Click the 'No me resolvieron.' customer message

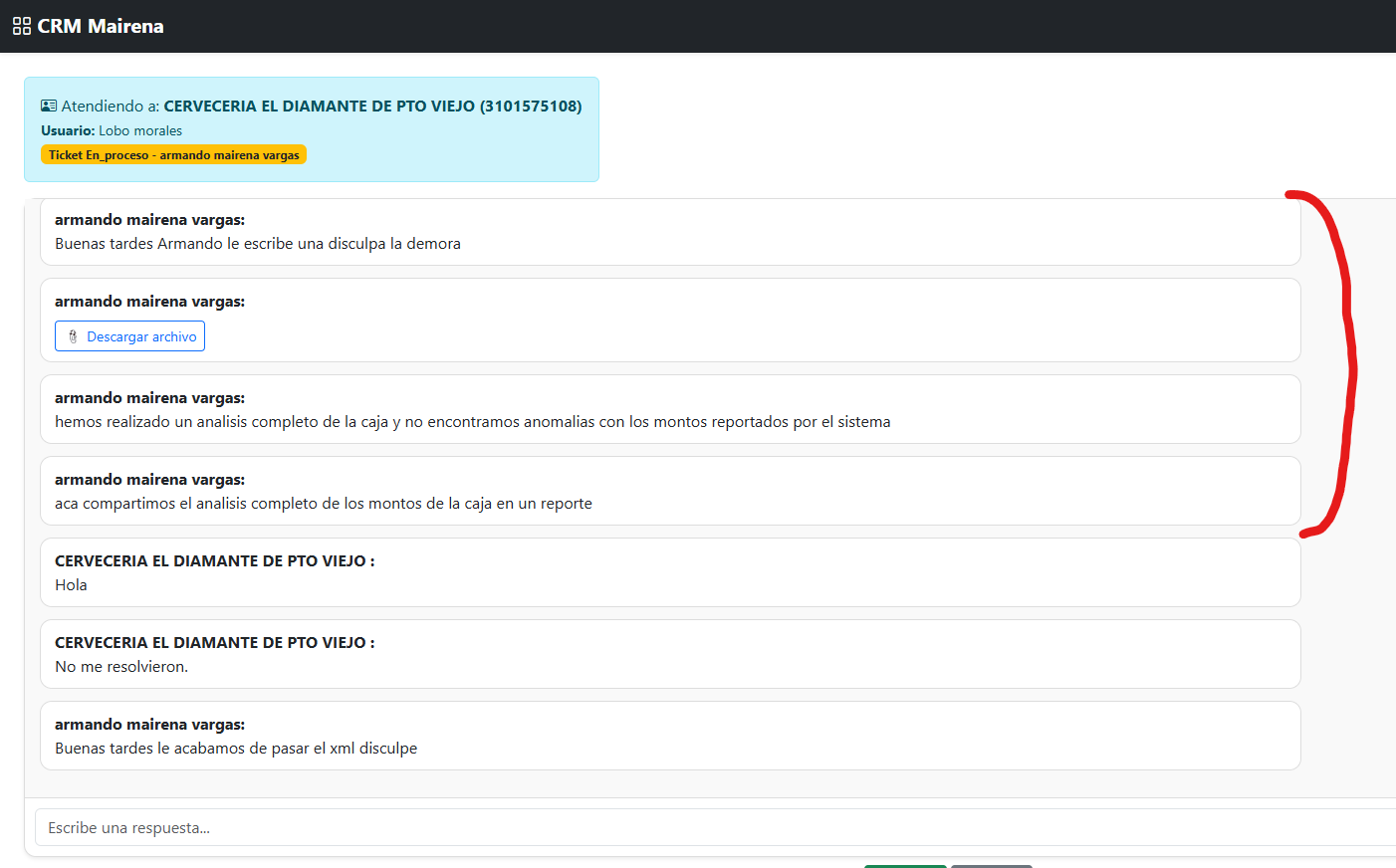click(x=121, y=667)
